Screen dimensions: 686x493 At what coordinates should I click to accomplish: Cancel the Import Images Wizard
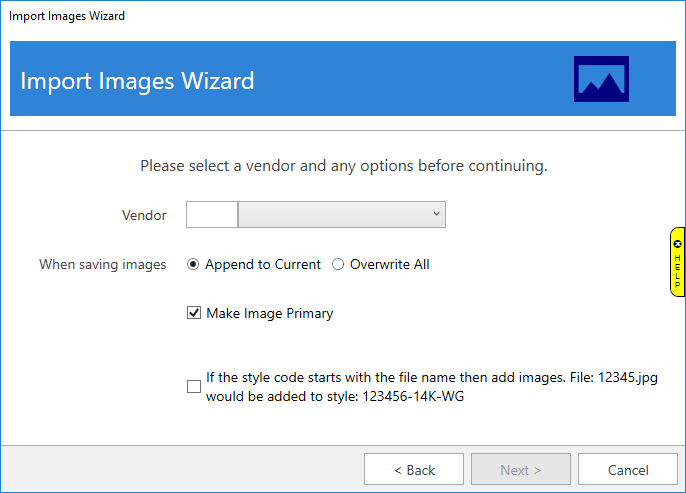[x=628, y=470]
